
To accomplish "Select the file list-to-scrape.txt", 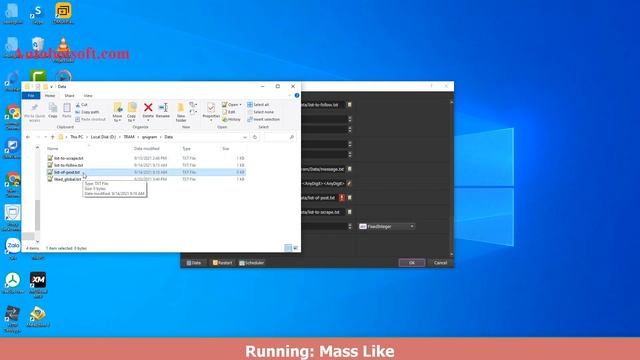I will point(68,158).
